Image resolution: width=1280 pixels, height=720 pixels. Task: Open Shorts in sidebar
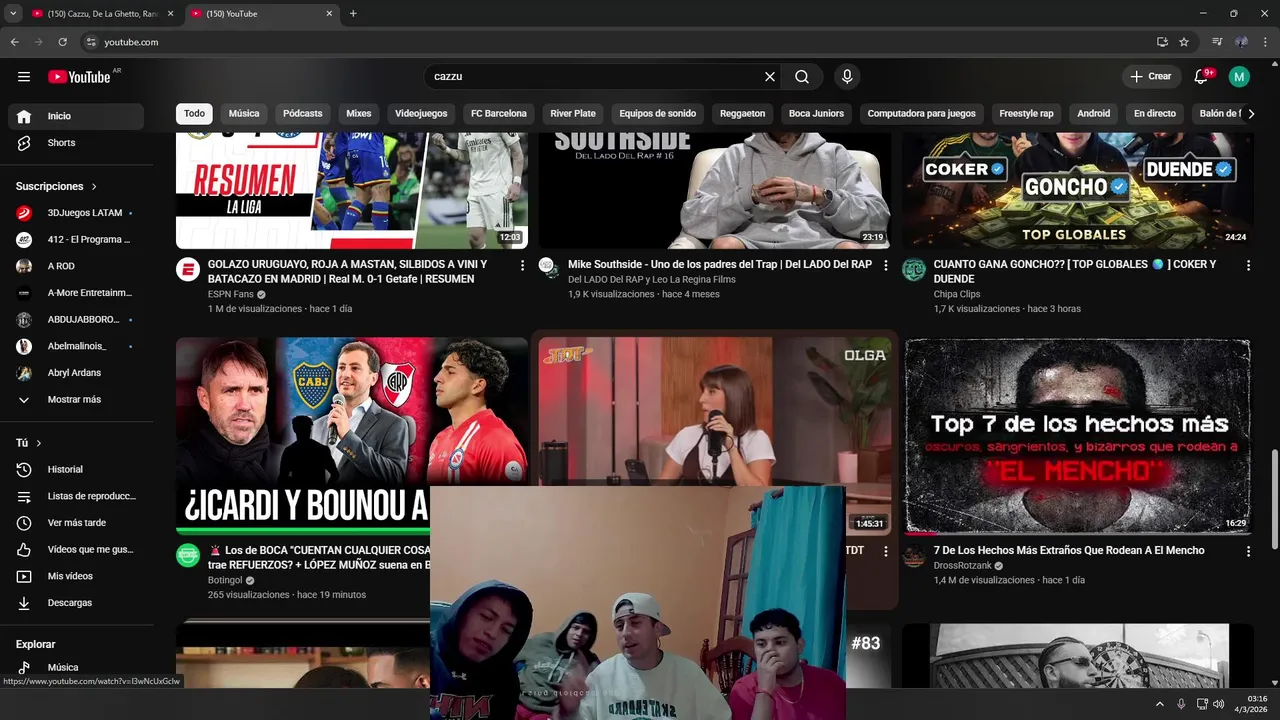[x=76, y=143]
